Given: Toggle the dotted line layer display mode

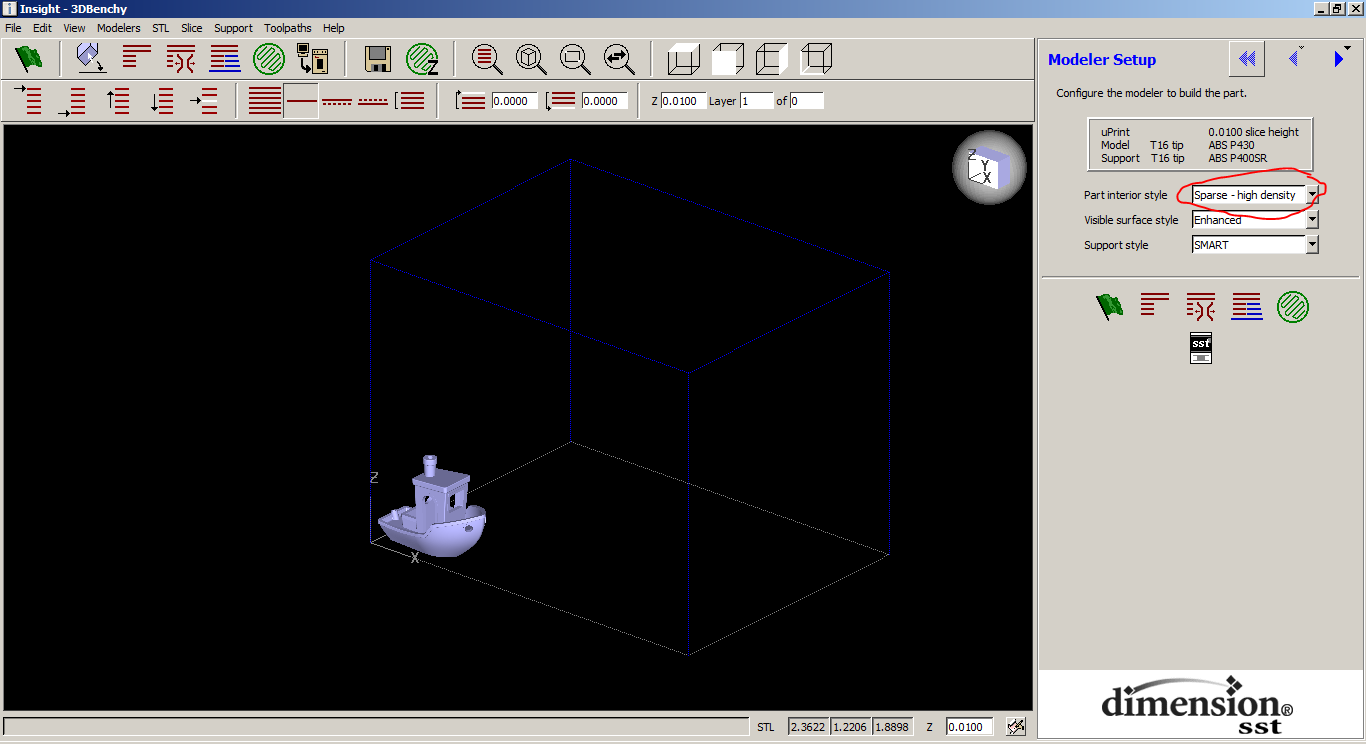Looking at the screenshot, I should pyautogui.click(x=373, y=100).
